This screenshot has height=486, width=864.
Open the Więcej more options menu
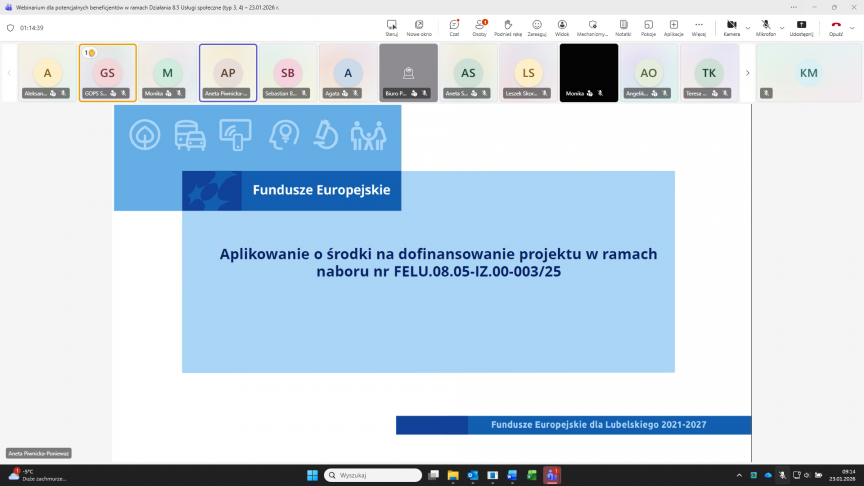point(698,26)
